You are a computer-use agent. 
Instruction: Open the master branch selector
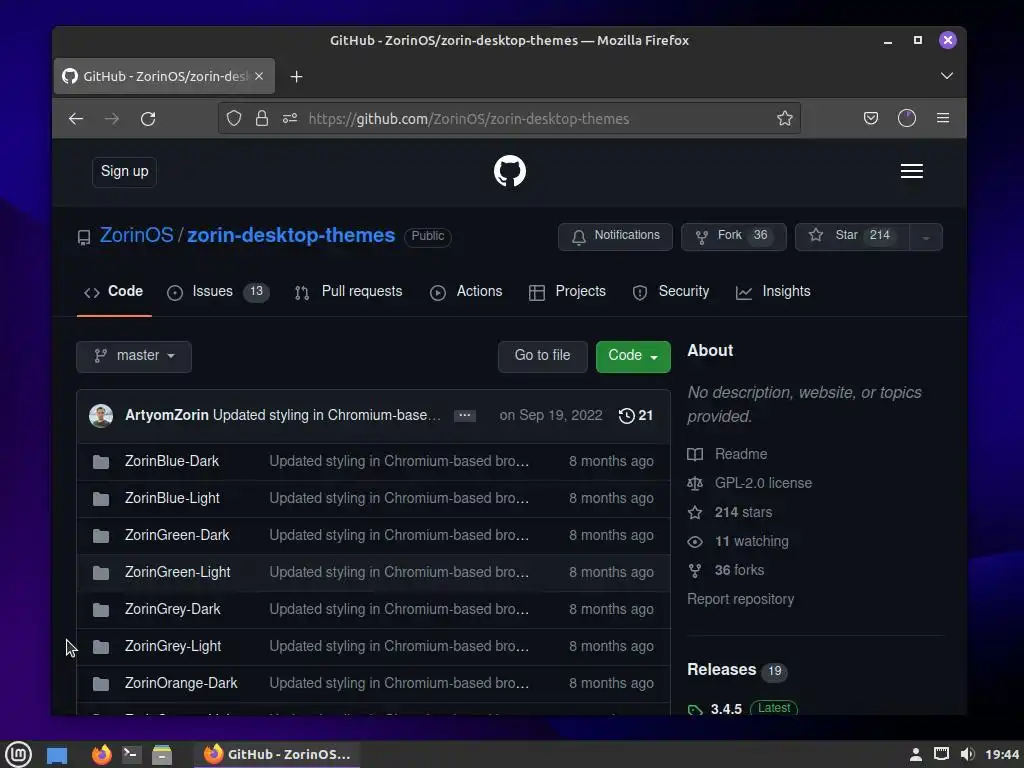tap(134, 357)
